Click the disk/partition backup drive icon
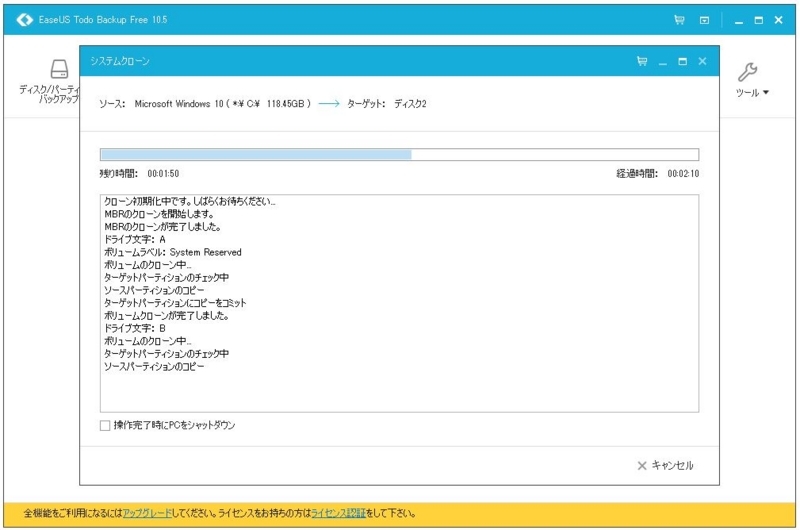The width and height of the screenshot is (800, 530). 59,69
